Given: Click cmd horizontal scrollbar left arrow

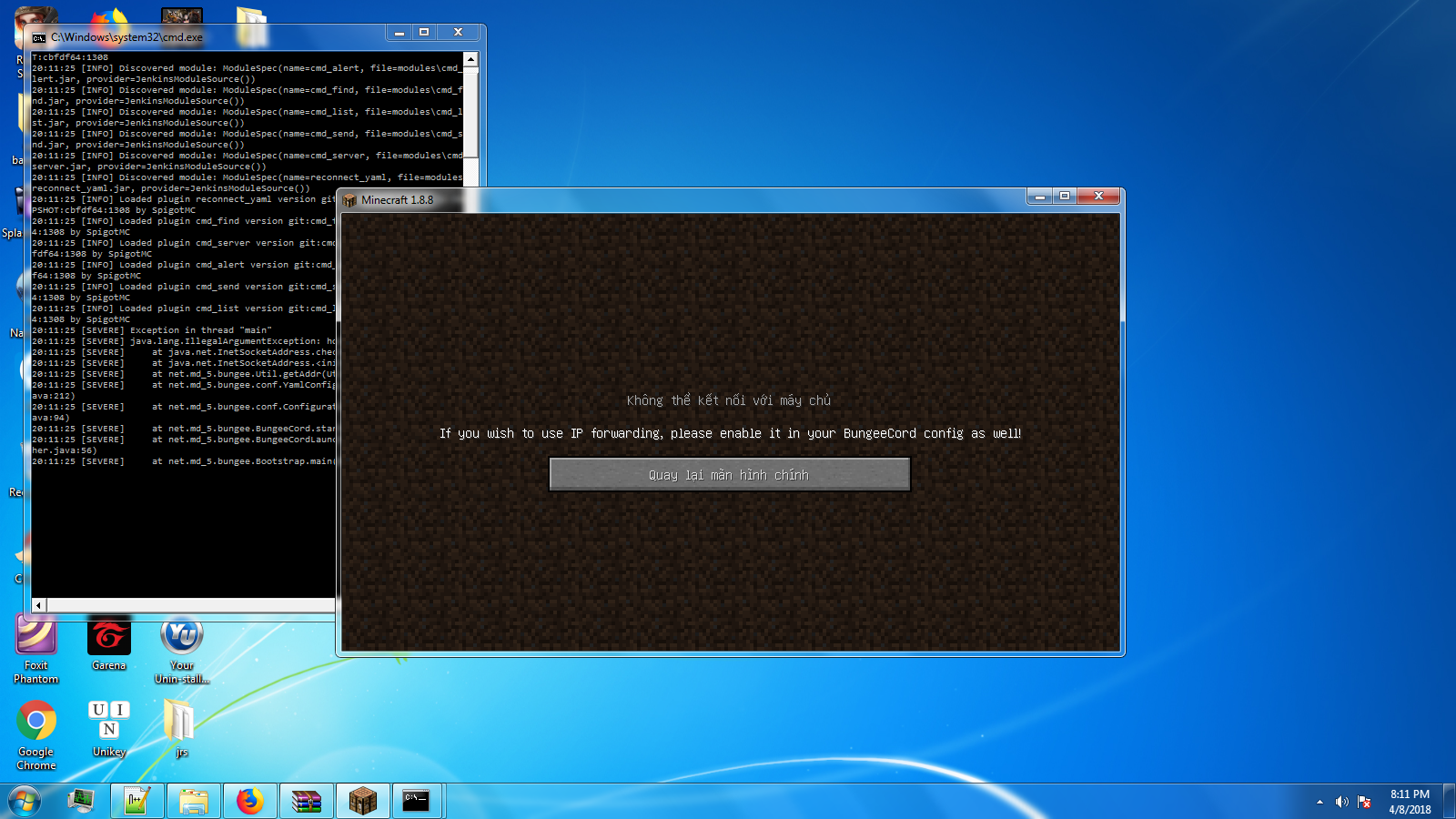Looking at the screenshot, I should click(x=38, y=605).
